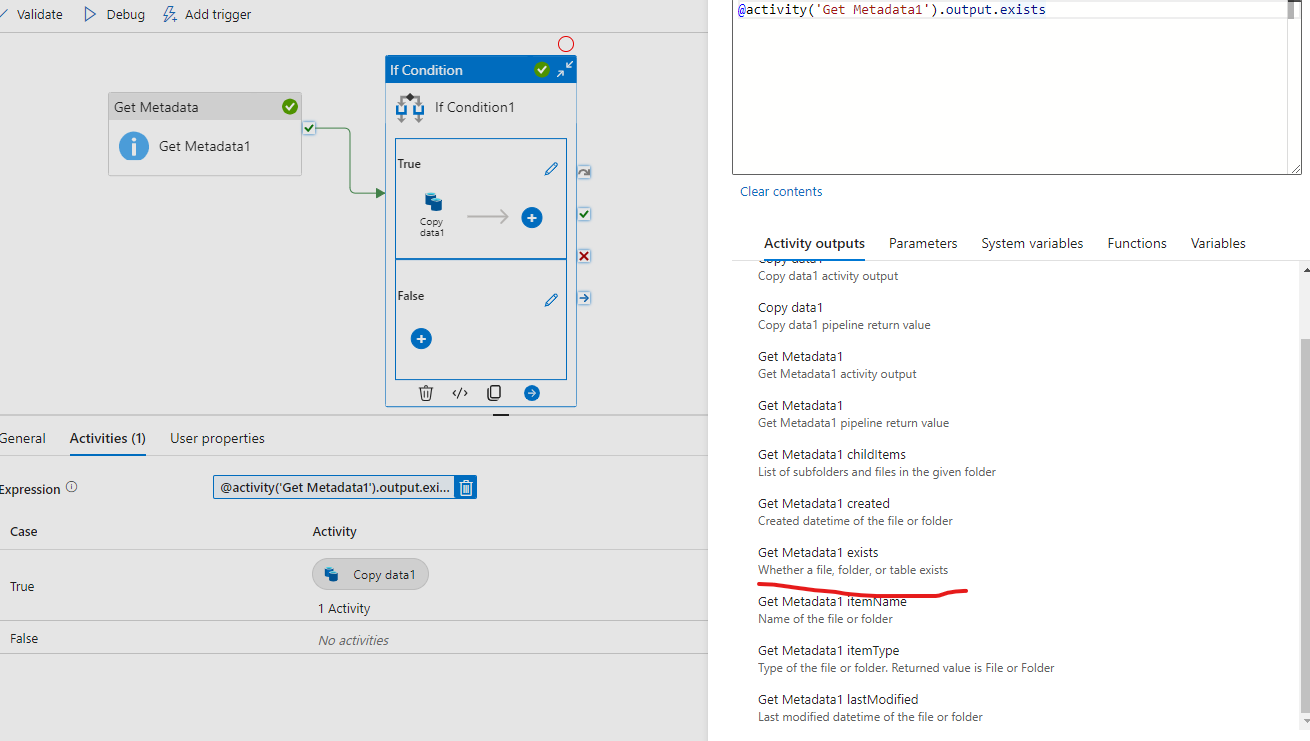
Task: Select the Get Metadata1 exists output
Action: click(818, 552)
